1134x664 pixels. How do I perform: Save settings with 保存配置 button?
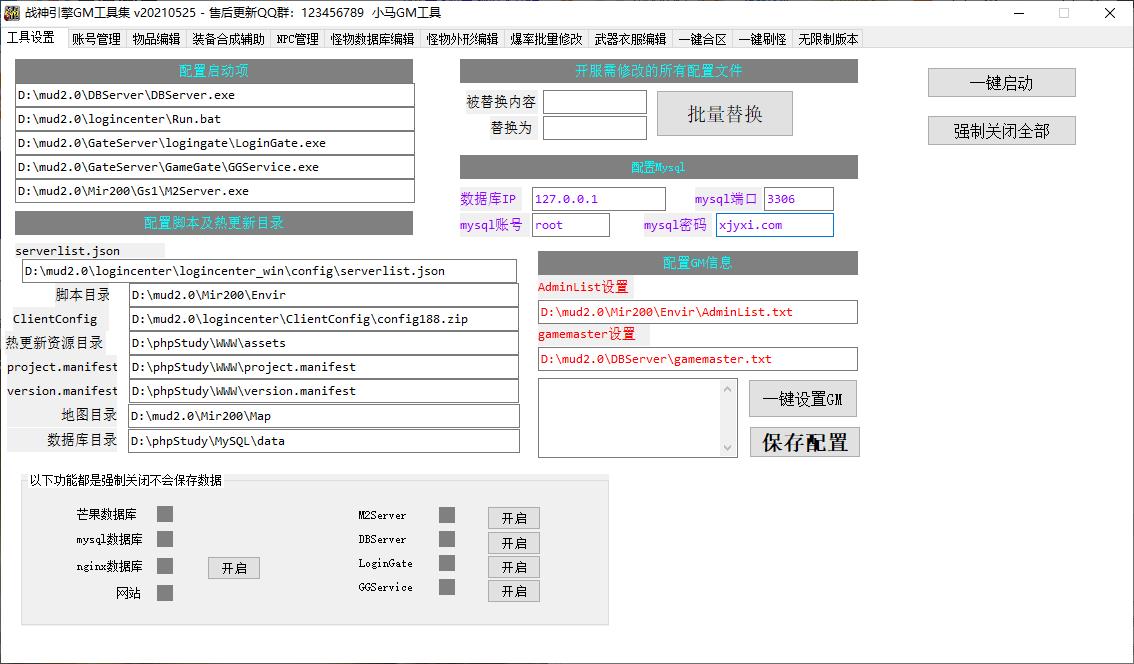(x=804, y=442)
